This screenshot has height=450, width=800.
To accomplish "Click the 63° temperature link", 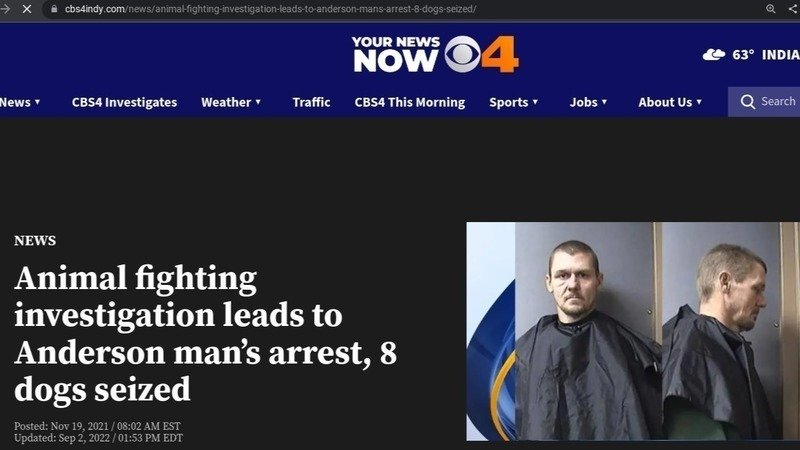I will (x=743, y=55).
